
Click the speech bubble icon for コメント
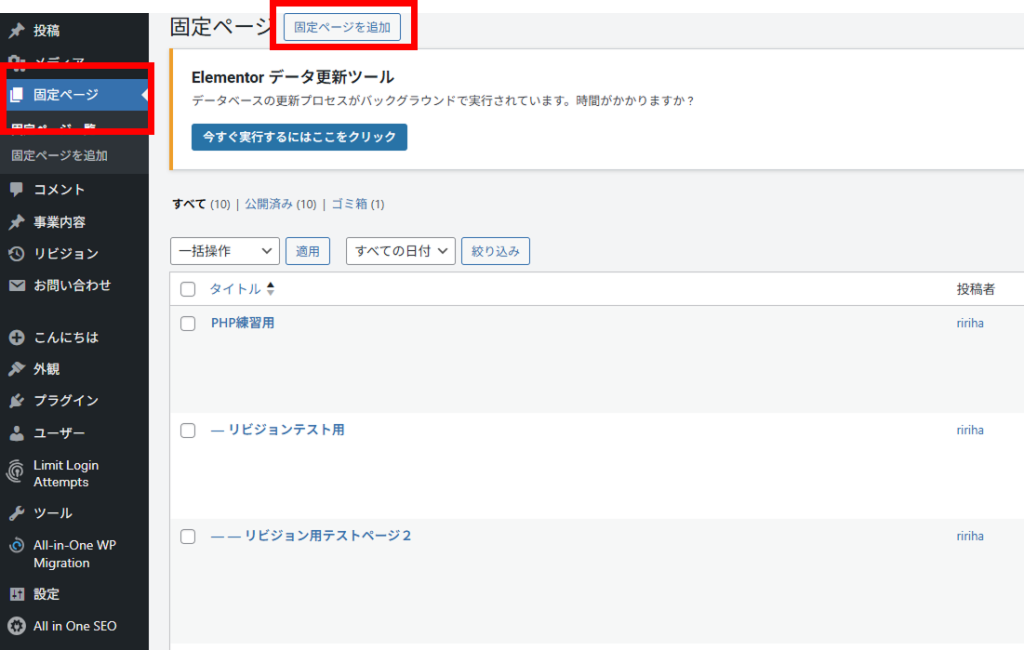point(16,189)
